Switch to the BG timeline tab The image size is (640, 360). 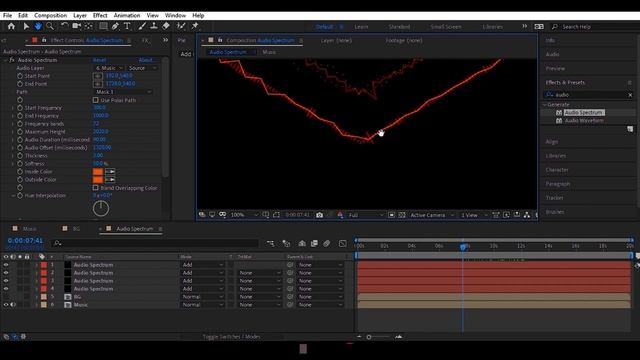click(76, 229)
